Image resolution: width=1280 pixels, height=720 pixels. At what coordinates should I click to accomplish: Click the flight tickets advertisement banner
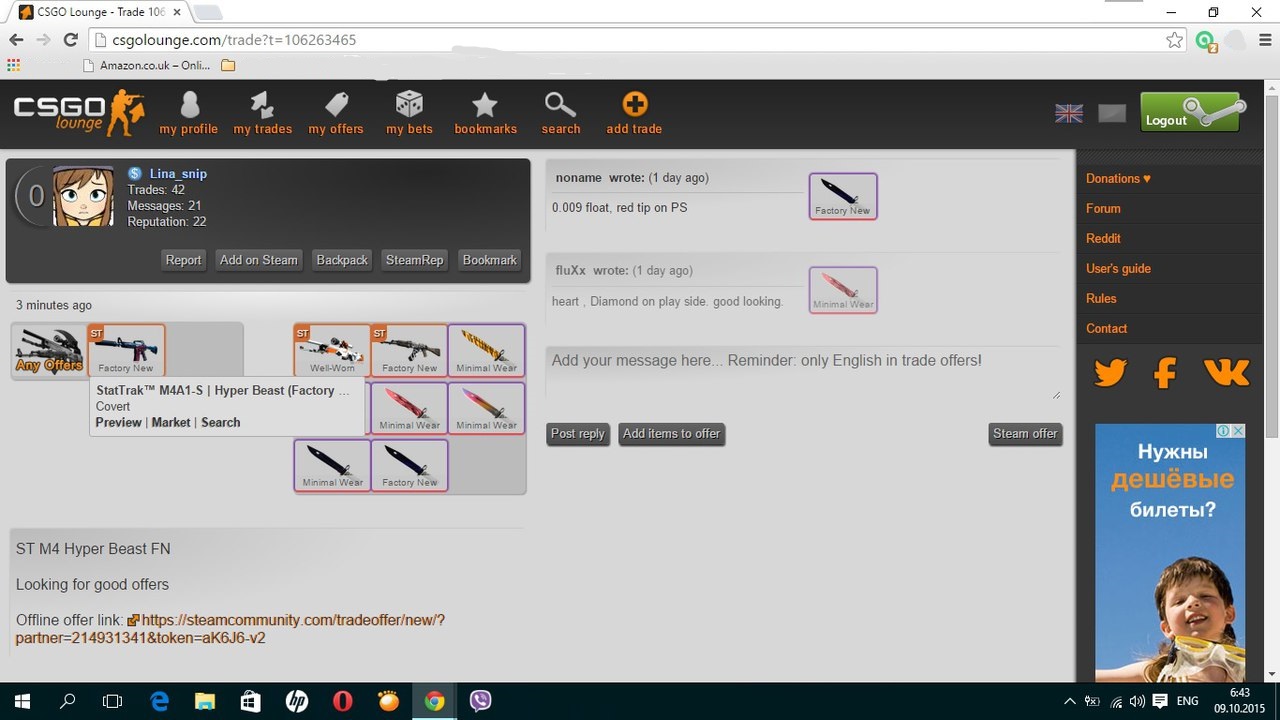(x=1170, y=552)
